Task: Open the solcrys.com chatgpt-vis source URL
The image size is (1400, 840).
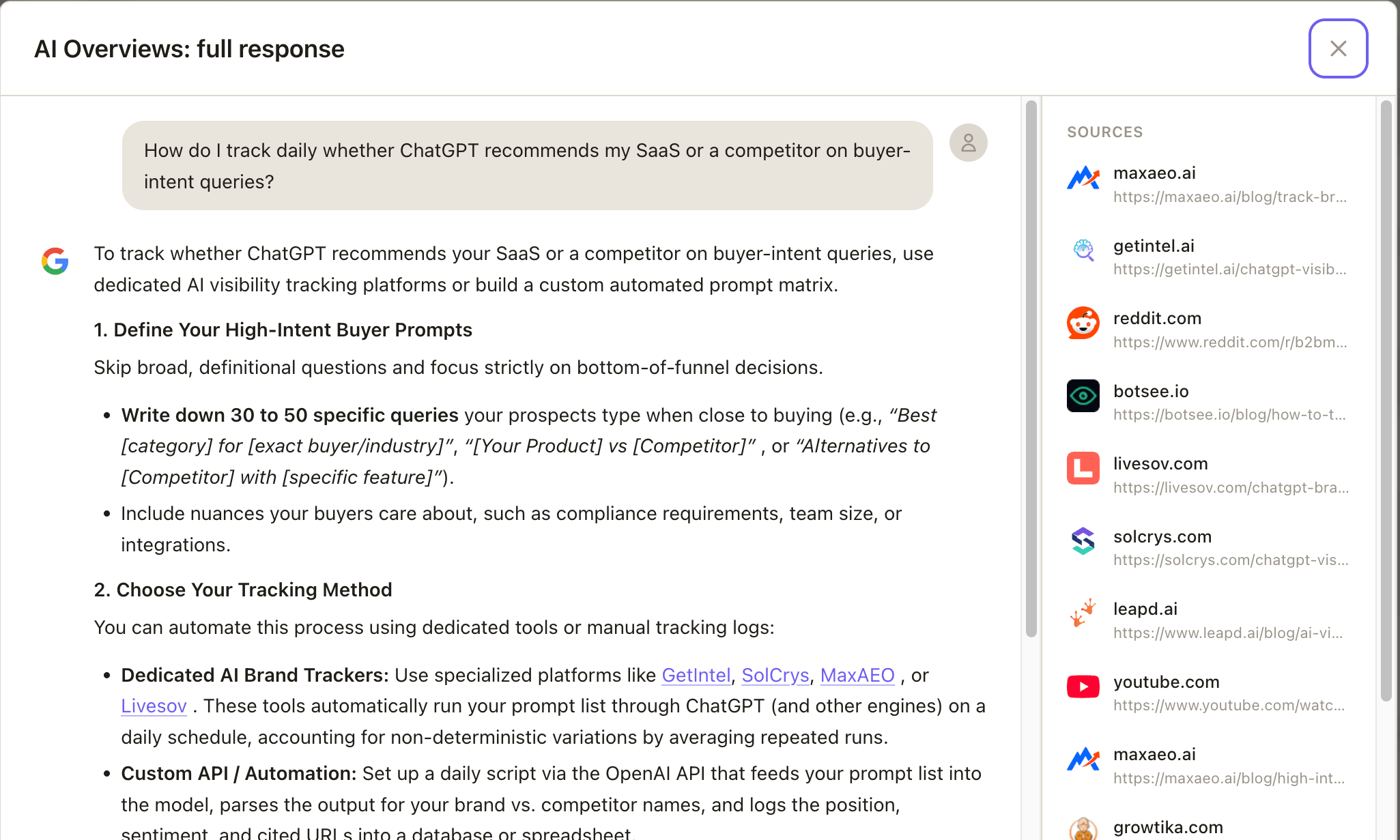Action: (x=1231, y=560)
